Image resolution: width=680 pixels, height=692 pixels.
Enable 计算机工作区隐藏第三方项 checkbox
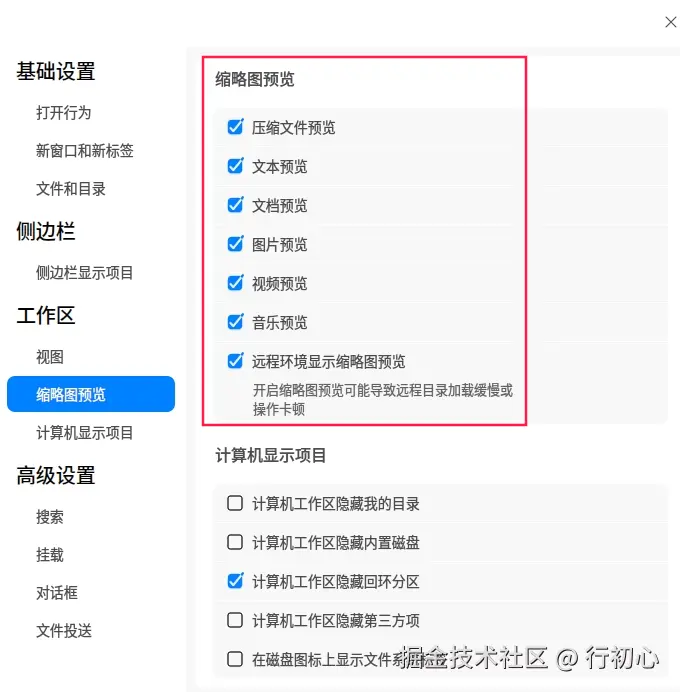[235, 620]
